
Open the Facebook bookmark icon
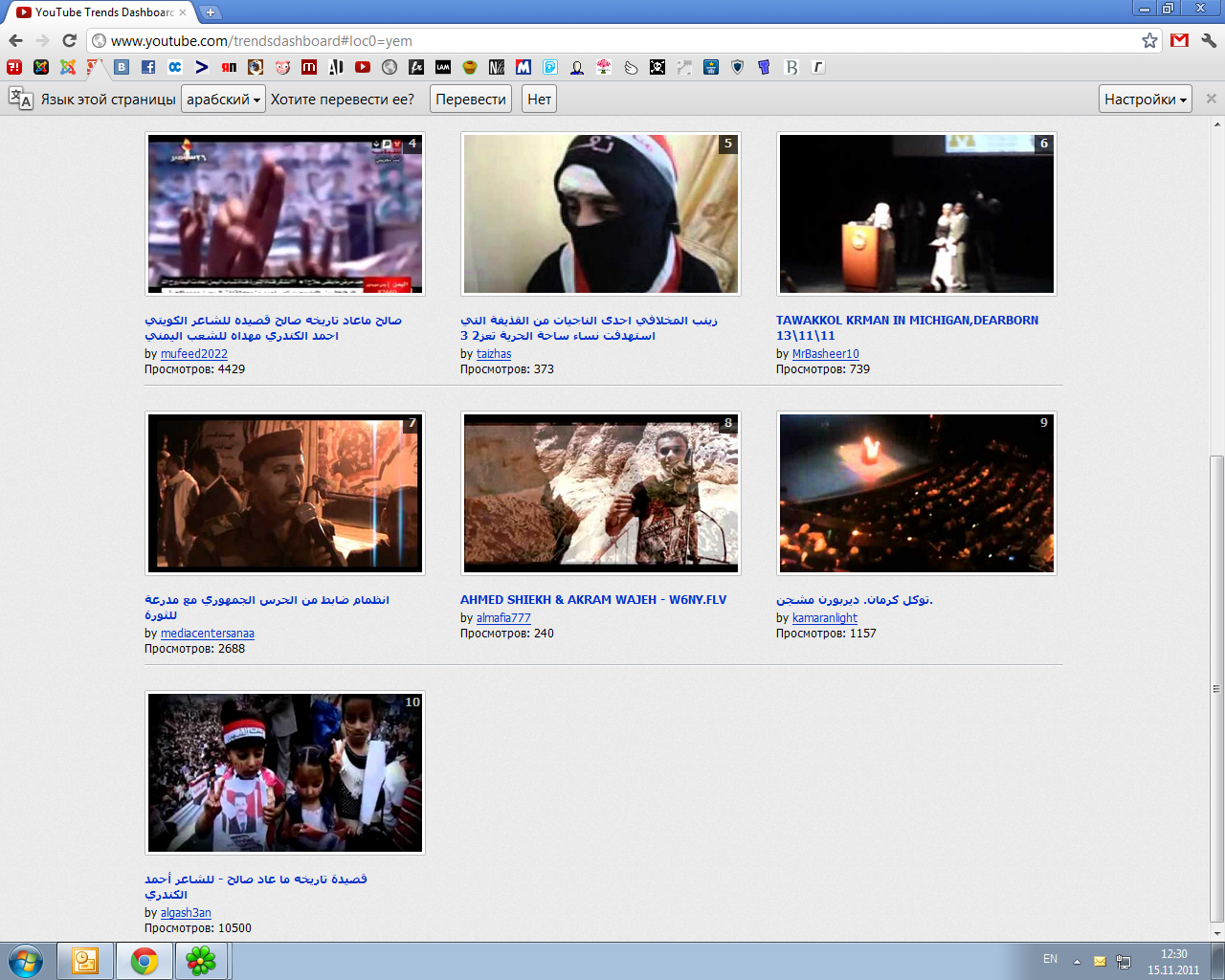click(x=148, y=67)
